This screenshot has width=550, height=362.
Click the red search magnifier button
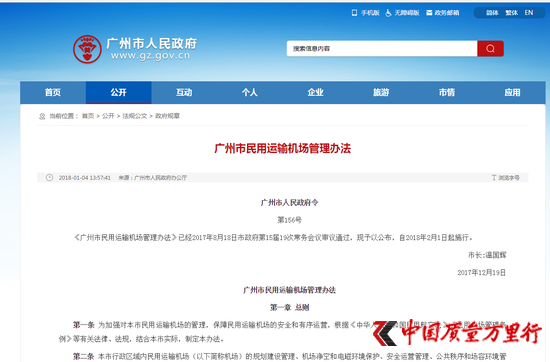click(x=490, y=48)
